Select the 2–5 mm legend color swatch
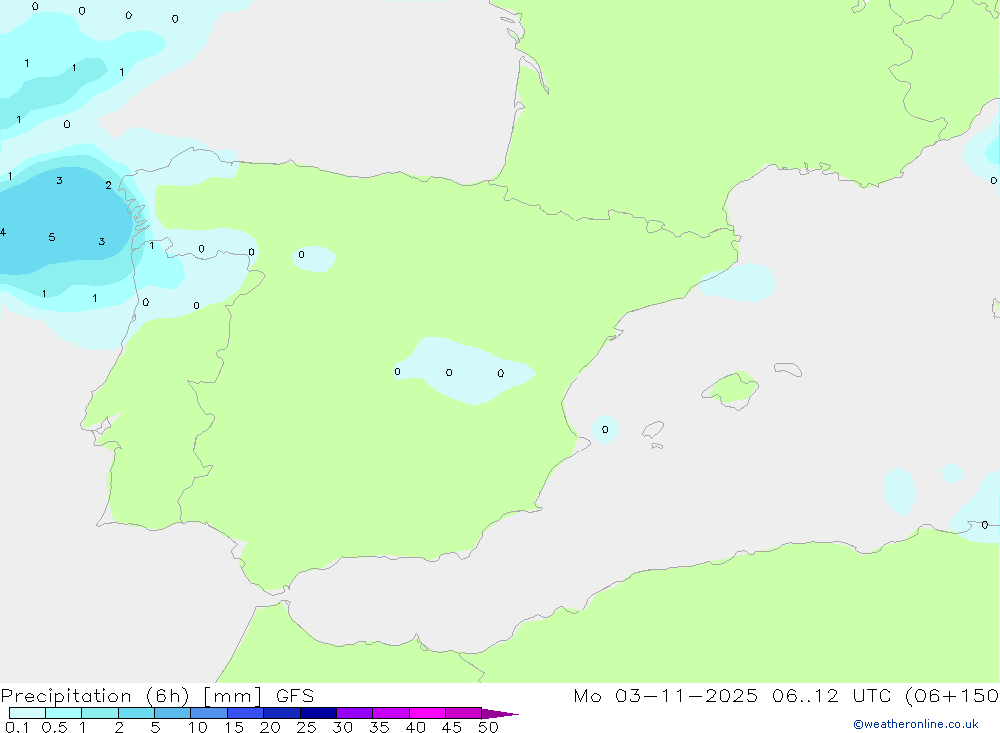This screenshot has height=733, width=1000. coord(136,713)
